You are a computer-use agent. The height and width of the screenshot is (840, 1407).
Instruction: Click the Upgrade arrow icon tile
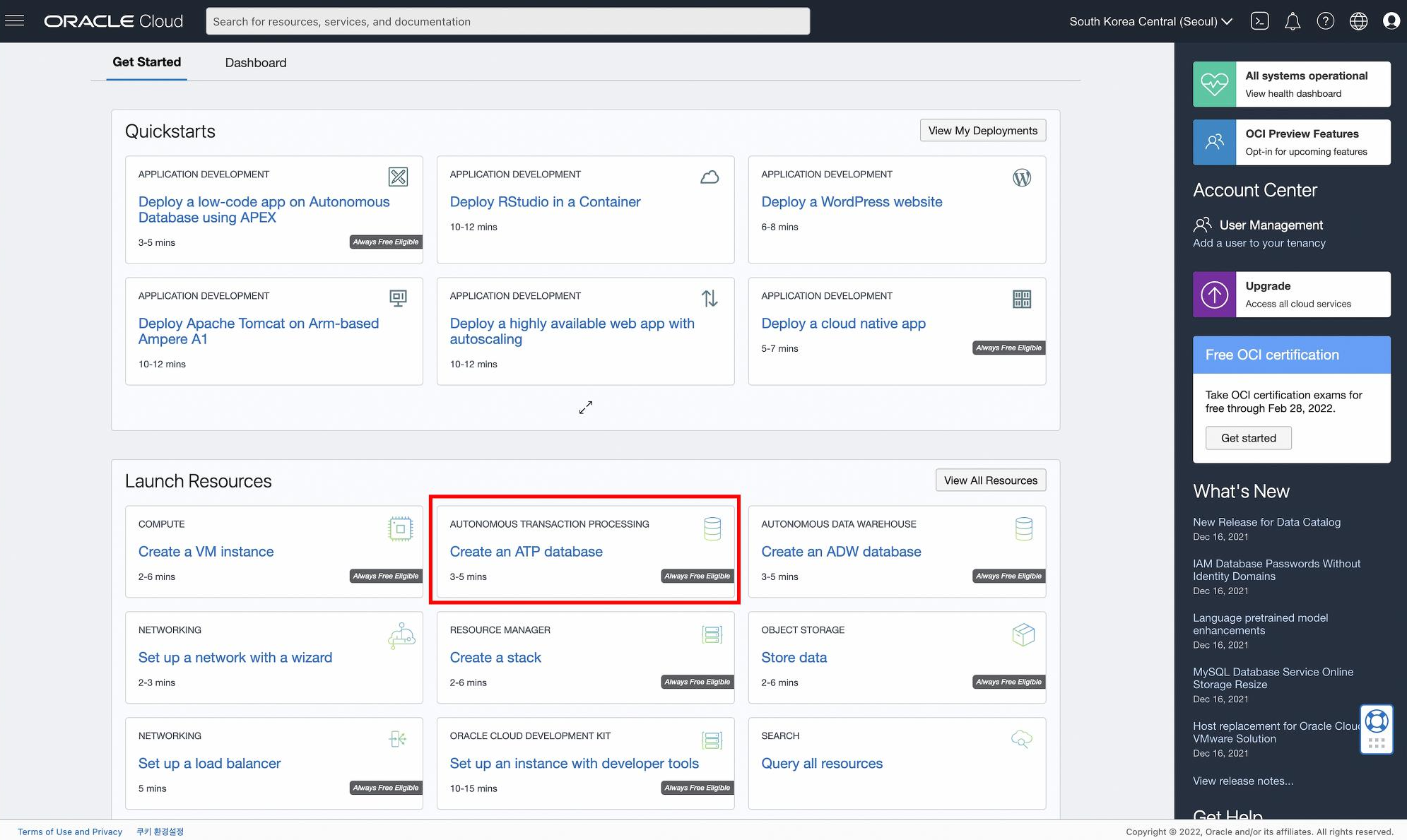coord(1214,295)
